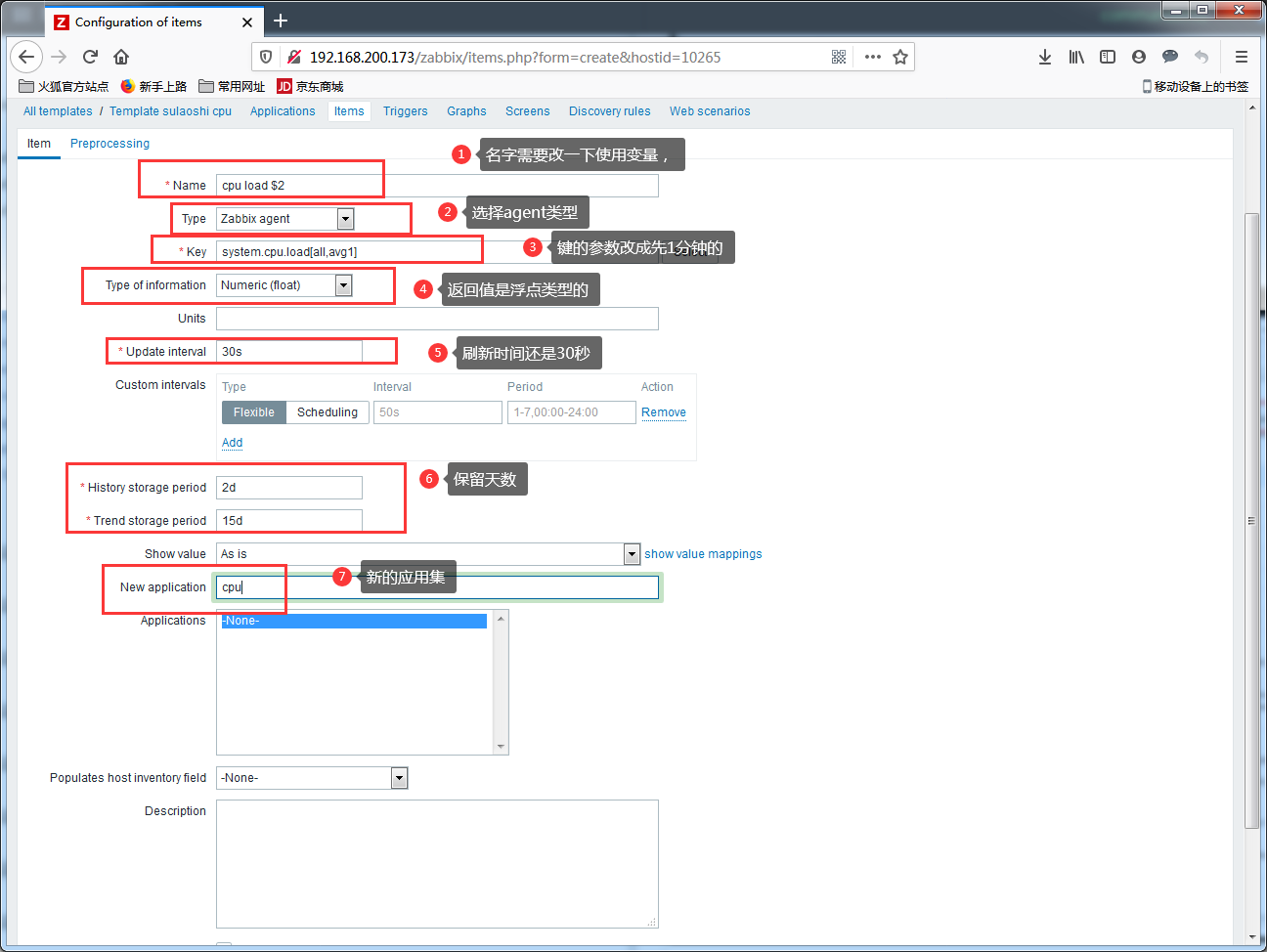The width and height of the screenshot is (1267, 952).
Task: Open the library bookshelf icon
Action: click(x=1076, y=57)
